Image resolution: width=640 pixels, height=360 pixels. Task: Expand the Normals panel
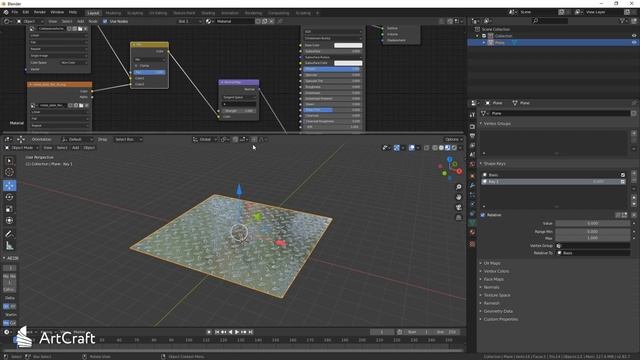pos(491,287)
